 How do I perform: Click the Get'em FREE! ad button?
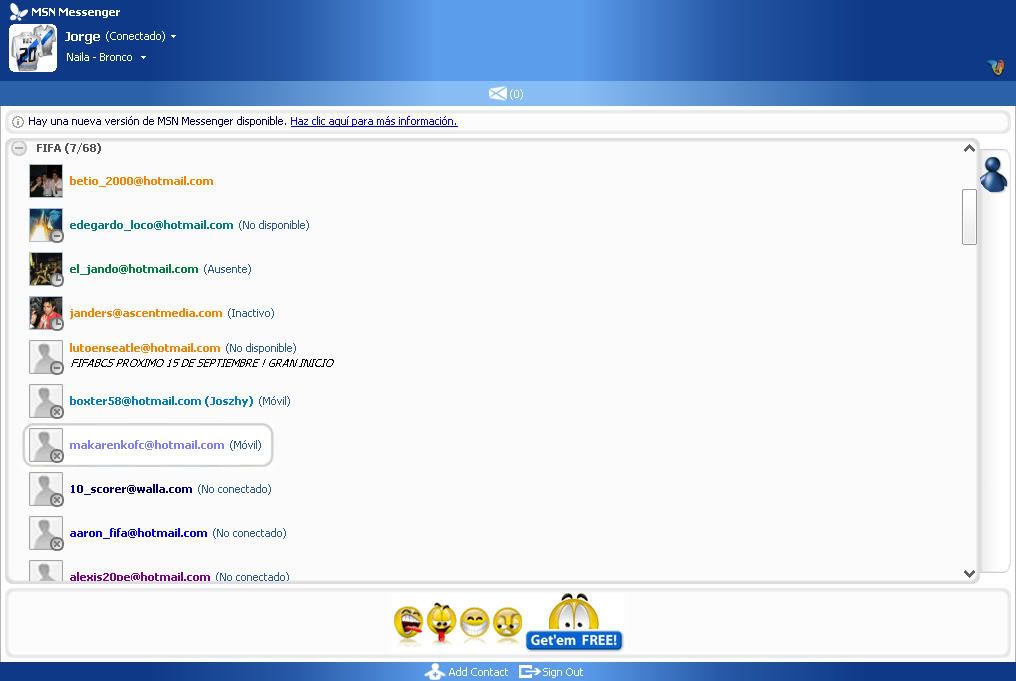(x=574, y=640)
